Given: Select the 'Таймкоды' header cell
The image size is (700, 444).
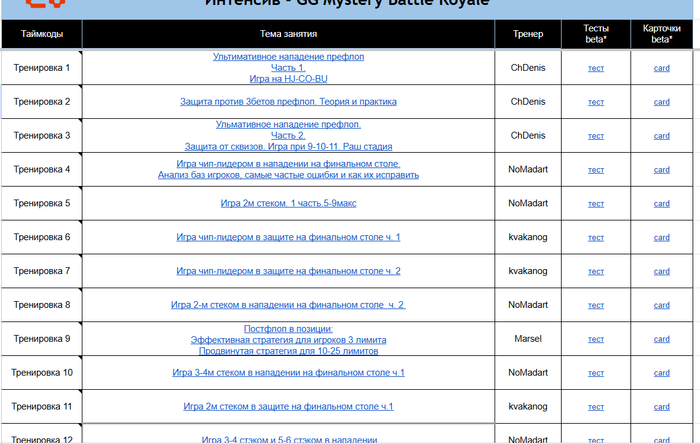Looking at the screenshot, I should 42,34.
